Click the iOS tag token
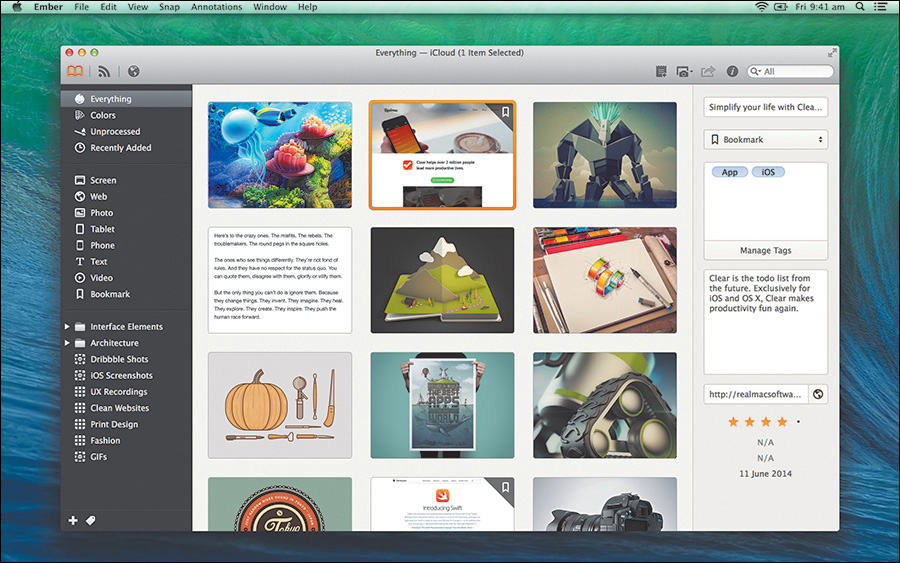The width and height of the screenshot is (900, 563). 768,172
